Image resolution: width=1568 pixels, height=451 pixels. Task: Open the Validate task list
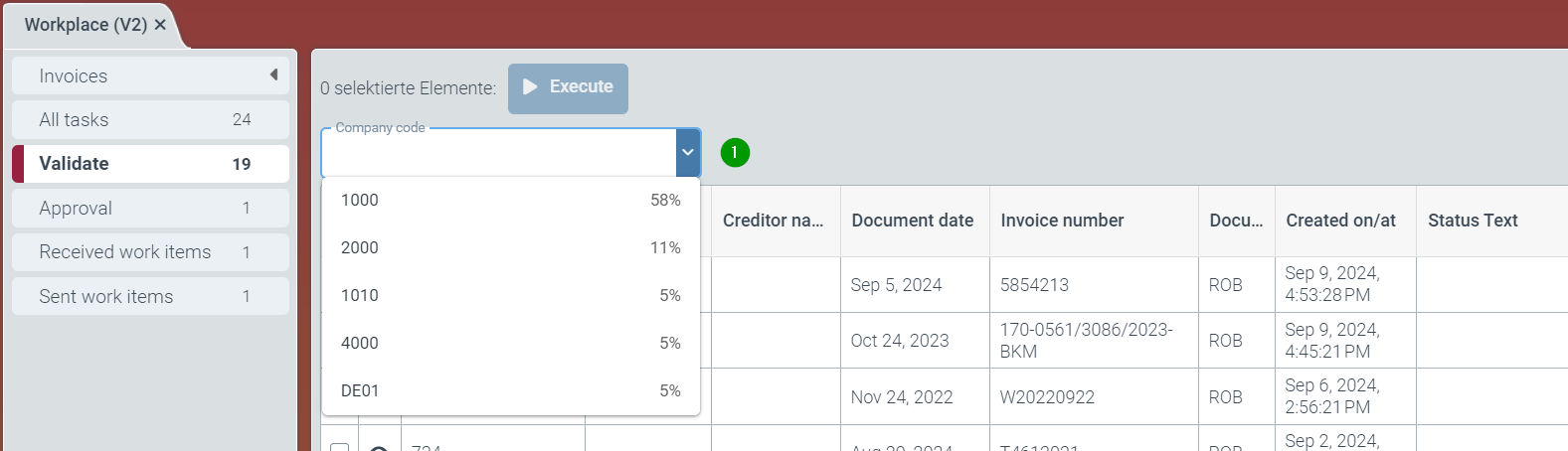point(150,164)
